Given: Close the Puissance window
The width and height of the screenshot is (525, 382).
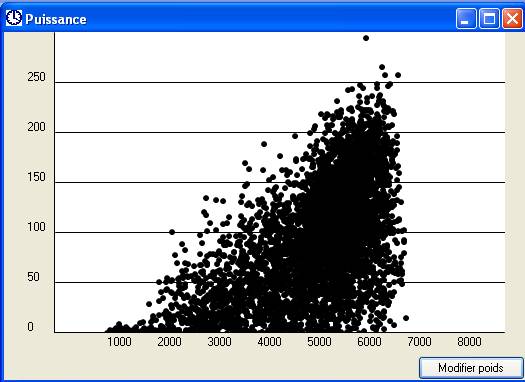Looking at the screenshot, I should (x=512, y=18).
